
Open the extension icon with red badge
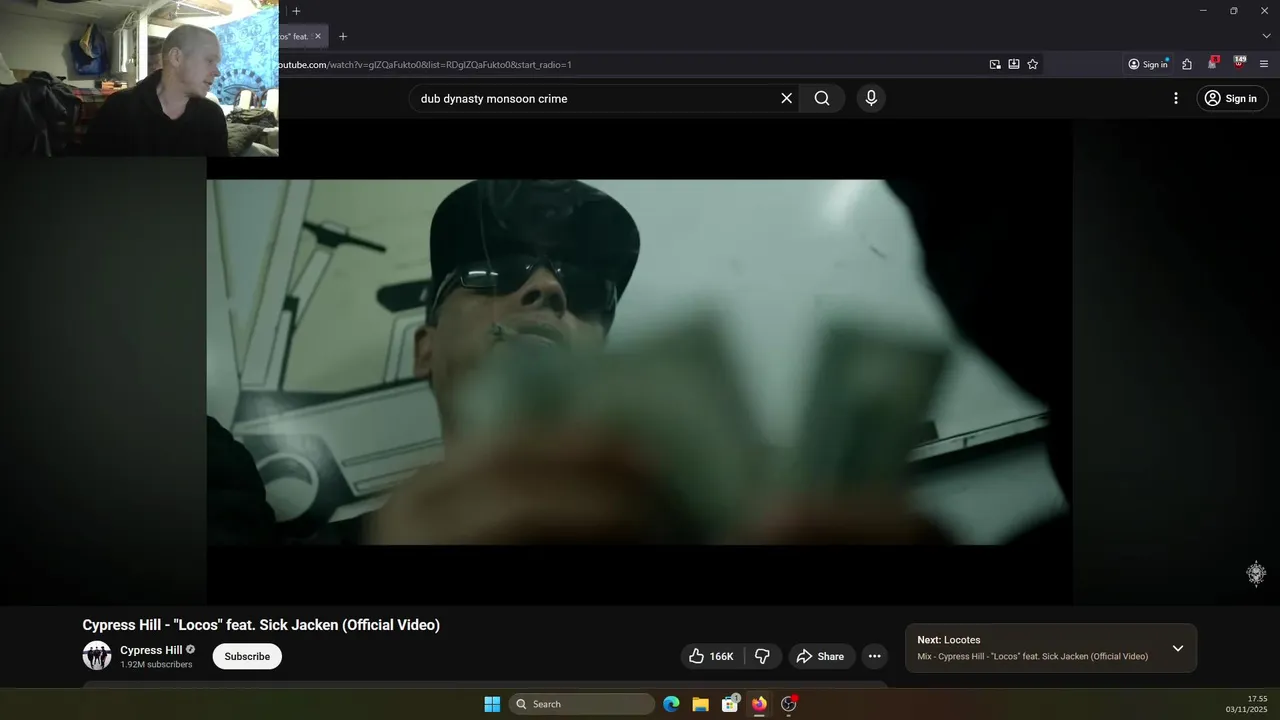(1212, 63)
